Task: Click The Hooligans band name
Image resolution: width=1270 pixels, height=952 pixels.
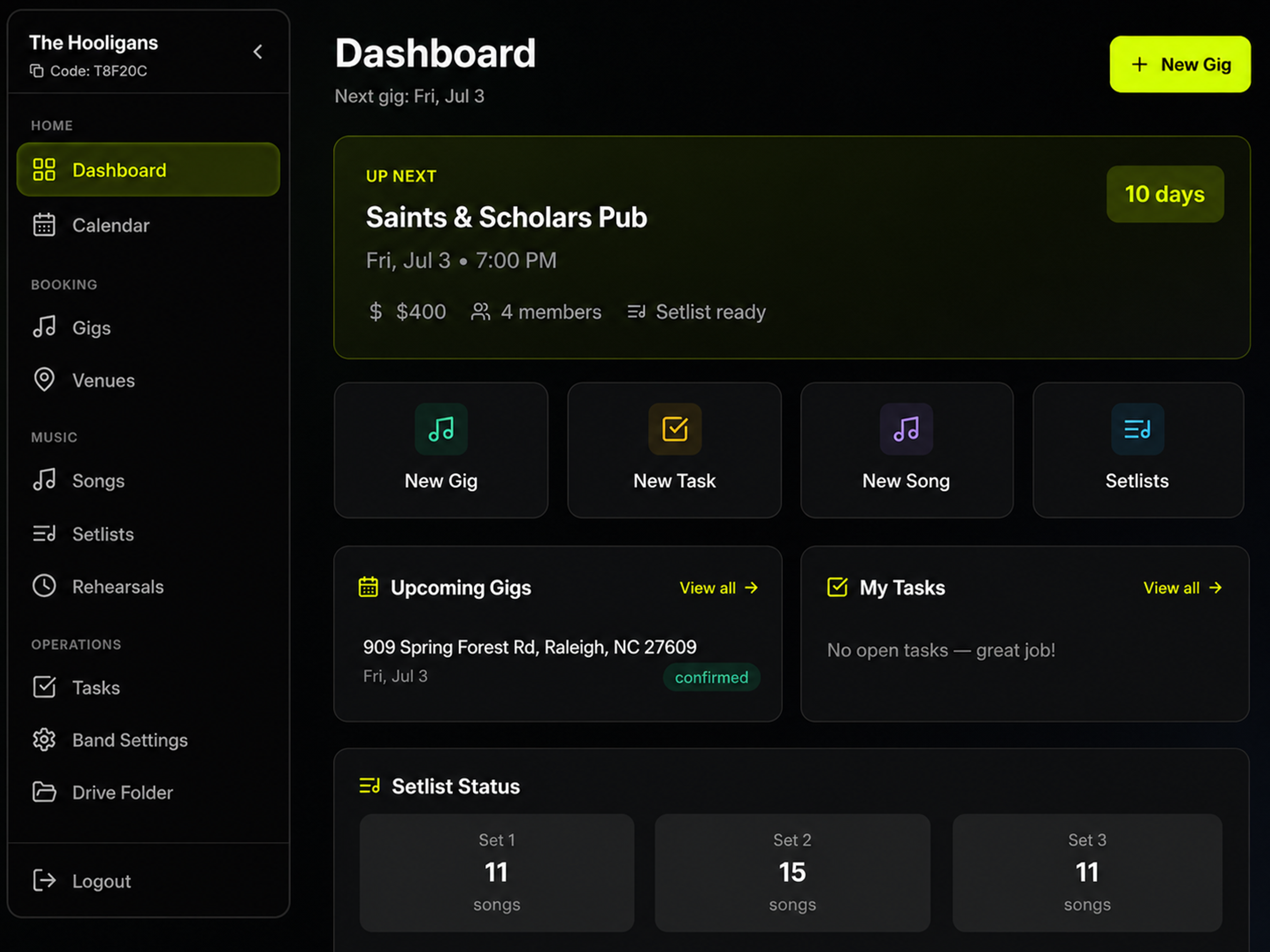Action: (x=94, y=42)
